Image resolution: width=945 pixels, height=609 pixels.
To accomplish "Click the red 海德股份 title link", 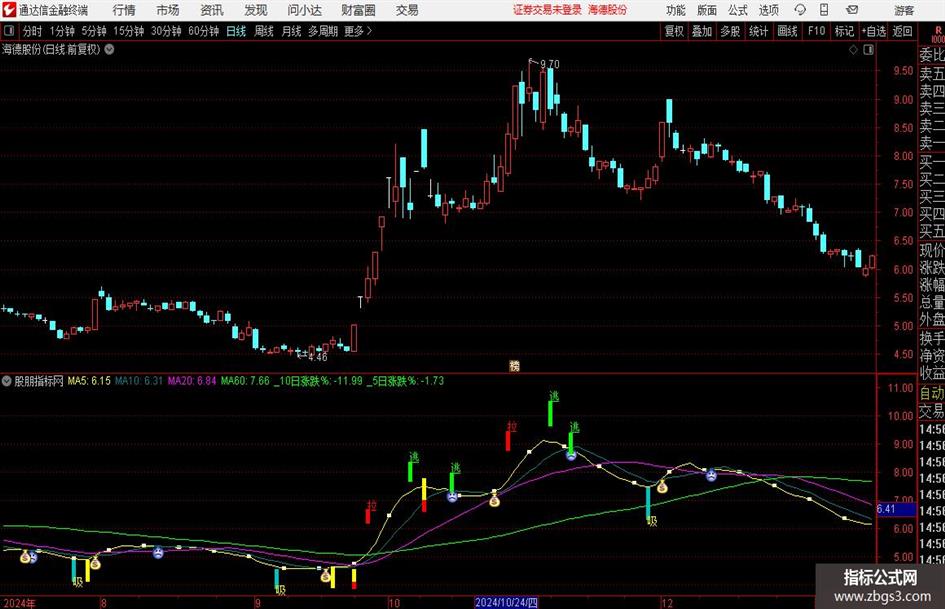I will (607, 10).
